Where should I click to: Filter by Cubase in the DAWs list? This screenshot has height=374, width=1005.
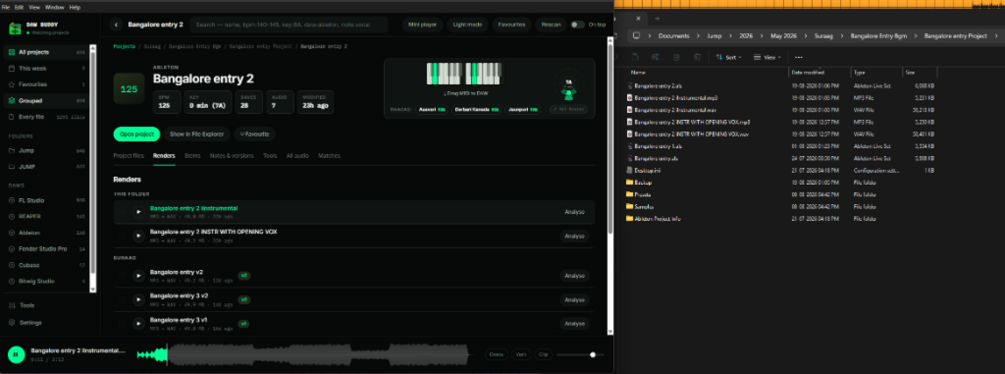click(46, 264)
